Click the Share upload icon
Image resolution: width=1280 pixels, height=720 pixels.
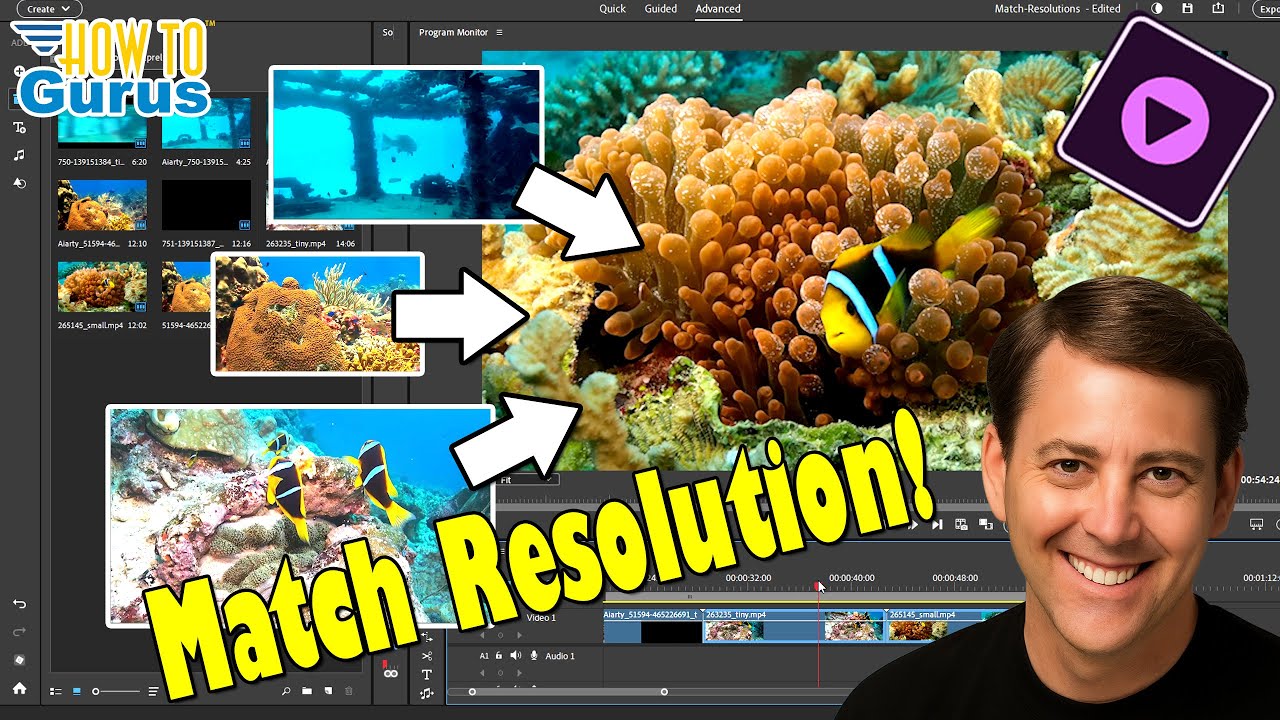click(x=1217, y=9)
